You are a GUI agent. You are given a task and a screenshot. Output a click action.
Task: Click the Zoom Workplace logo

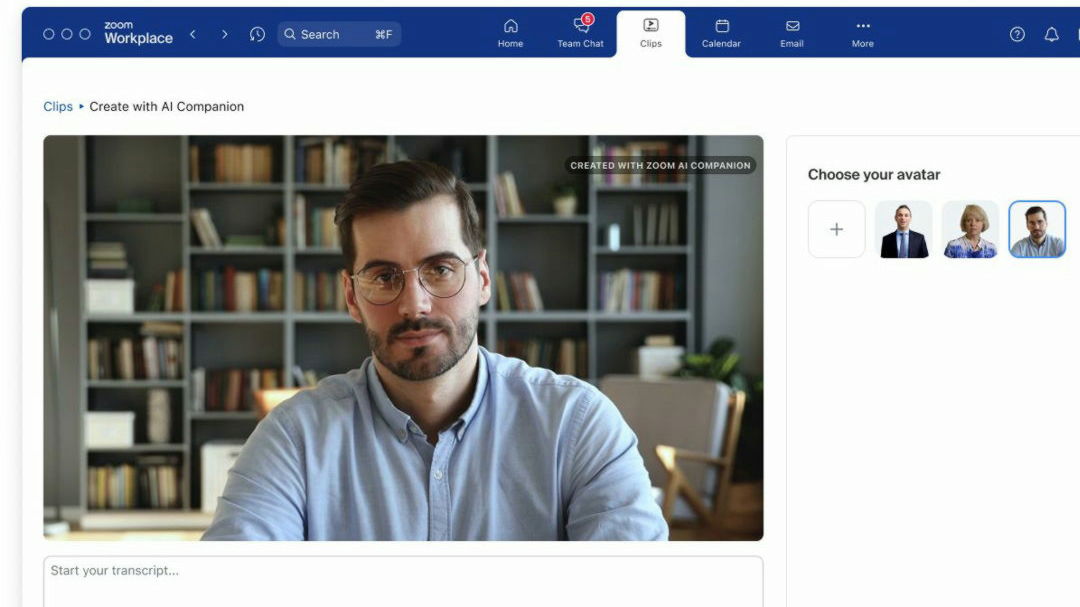tap(138, 33)
